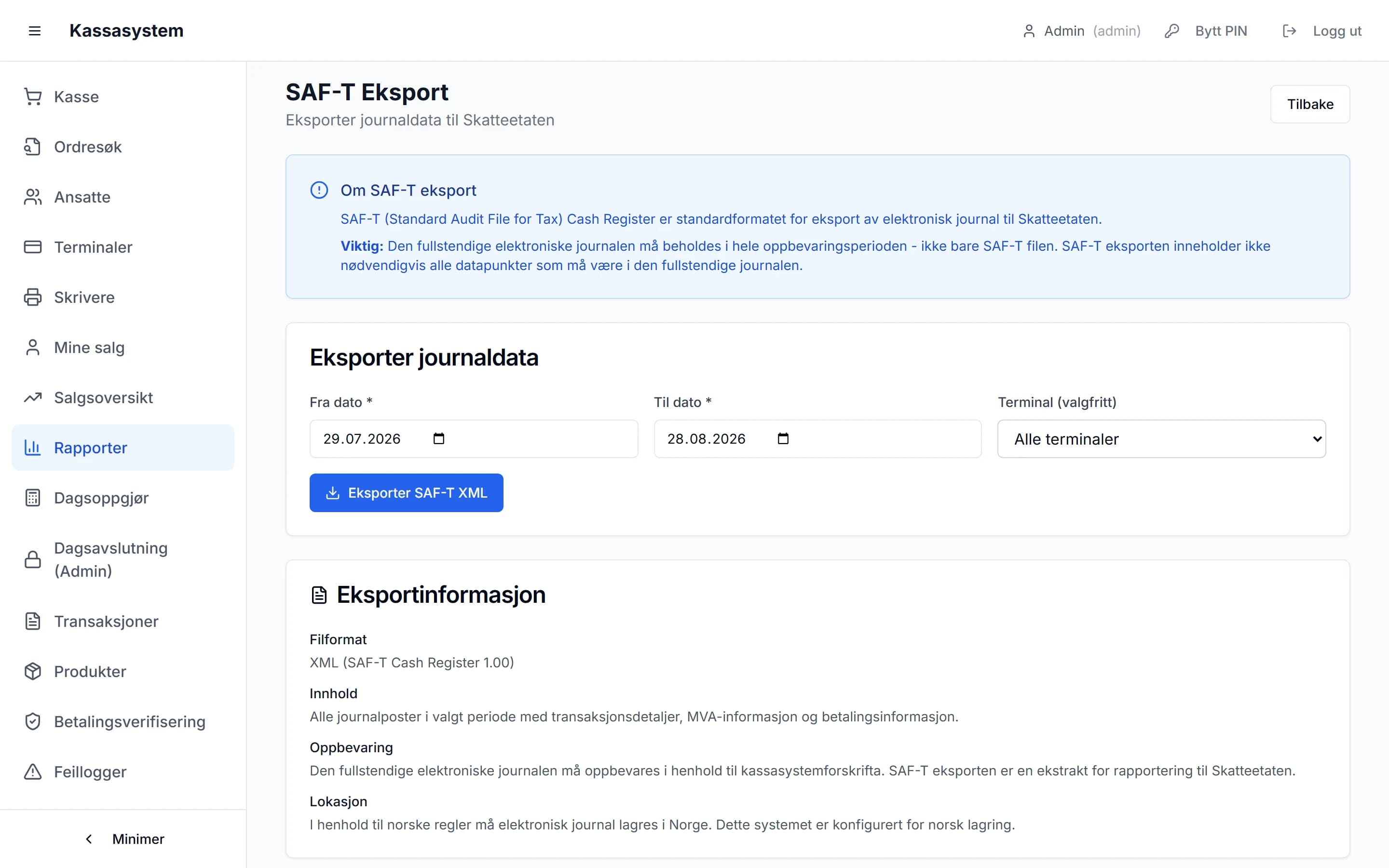Open Feillogger menu item

(123, 772)
